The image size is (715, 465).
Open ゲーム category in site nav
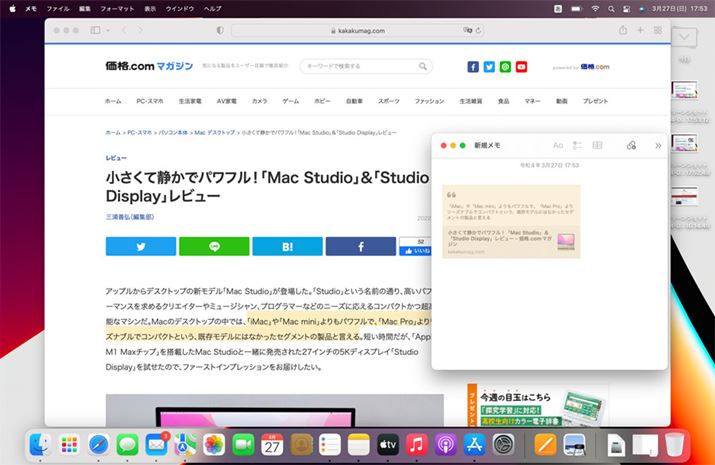click(x=290, y=101)
